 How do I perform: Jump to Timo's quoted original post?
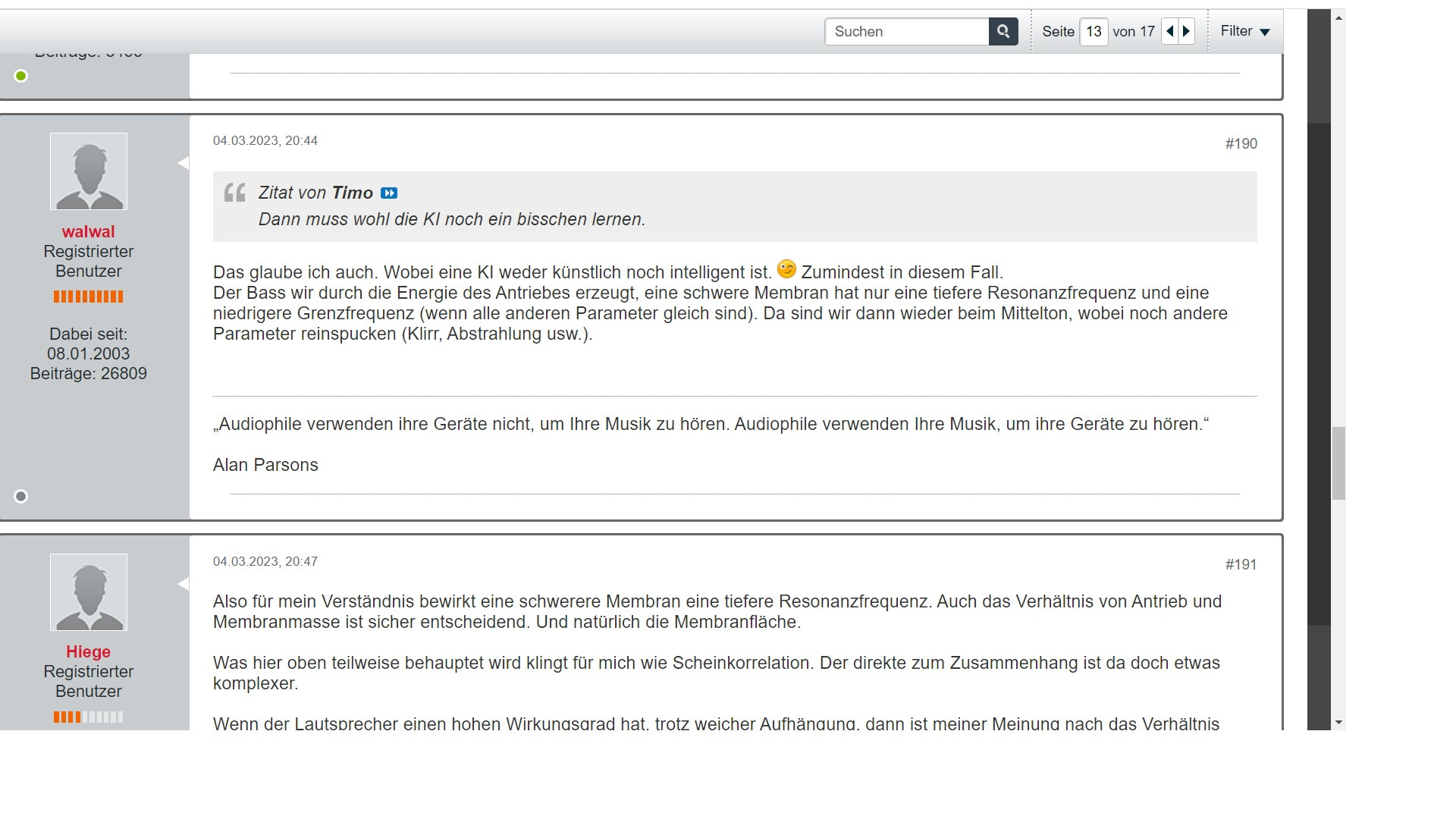[x=389, y=193]
